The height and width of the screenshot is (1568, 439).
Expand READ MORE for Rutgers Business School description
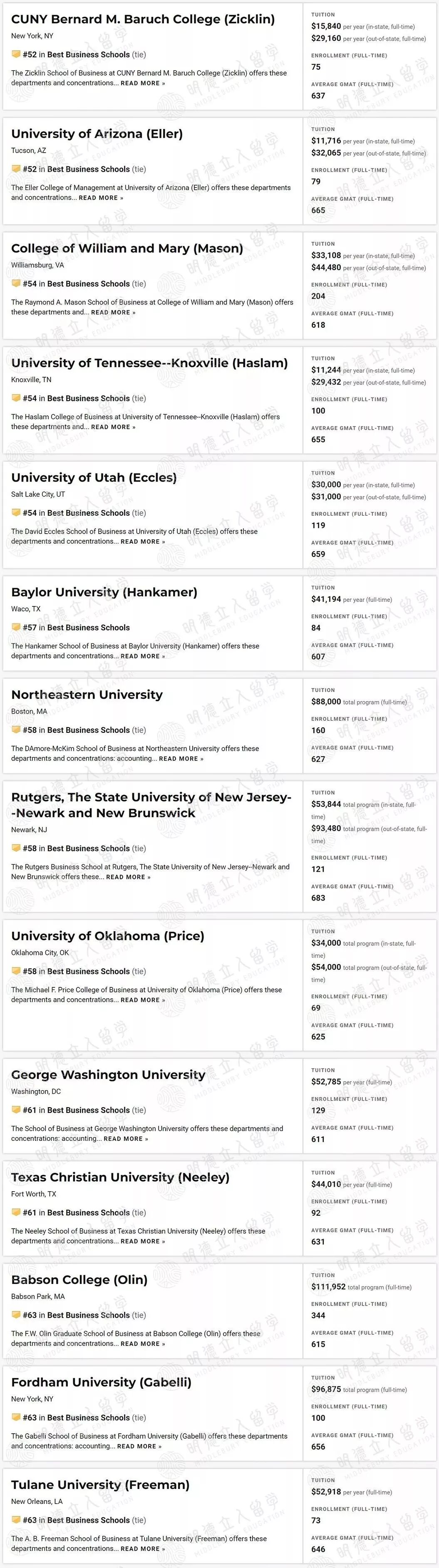click(x=128, y=877)
